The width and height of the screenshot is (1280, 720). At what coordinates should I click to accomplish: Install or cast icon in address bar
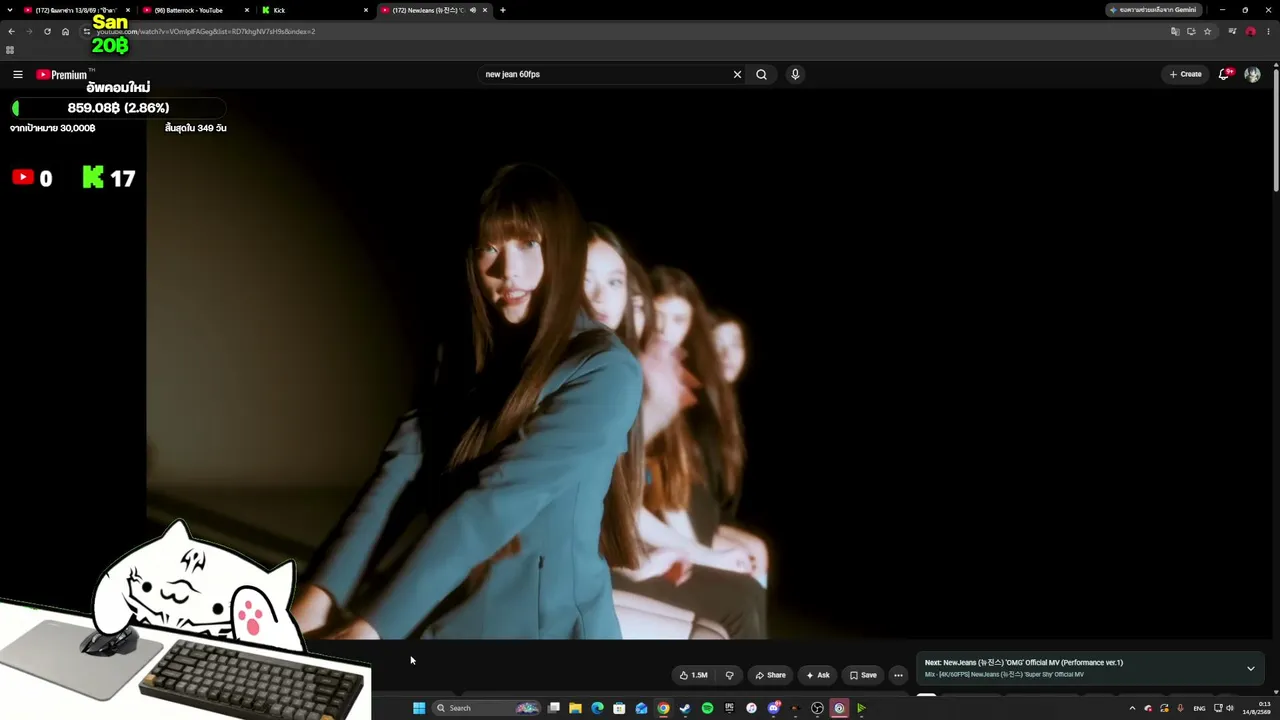(1191, 31)
